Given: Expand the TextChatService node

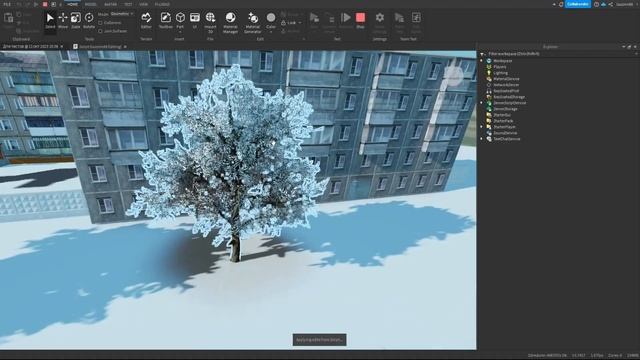Looking at the screenshot, I should coord(482,139).
